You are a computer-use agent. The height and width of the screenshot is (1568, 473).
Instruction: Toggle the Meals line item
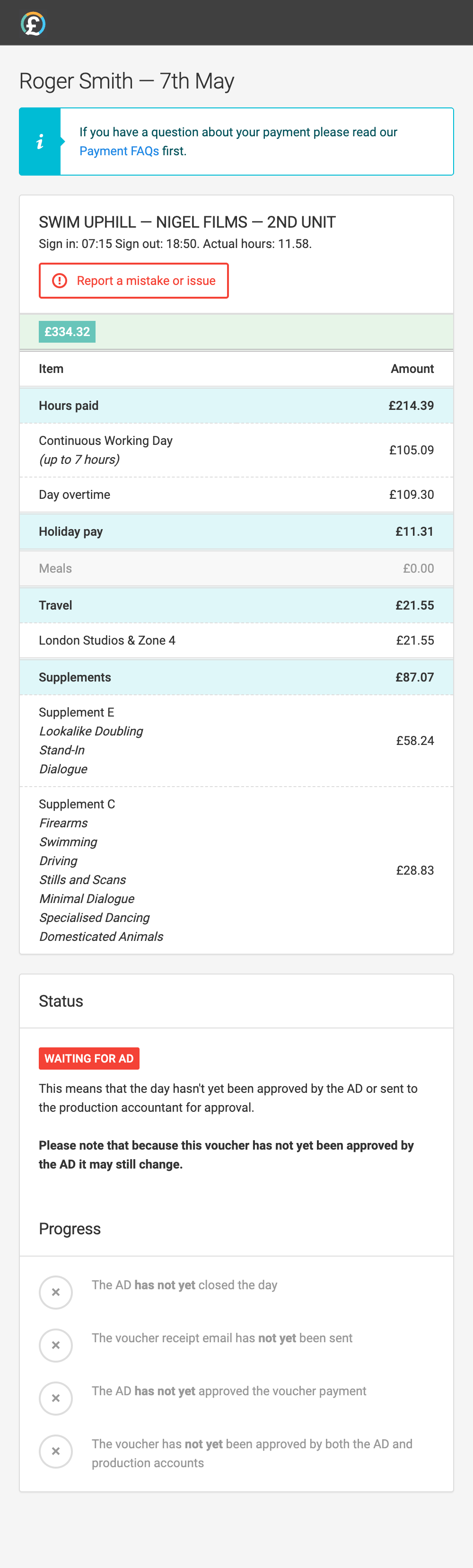(236, 568)
